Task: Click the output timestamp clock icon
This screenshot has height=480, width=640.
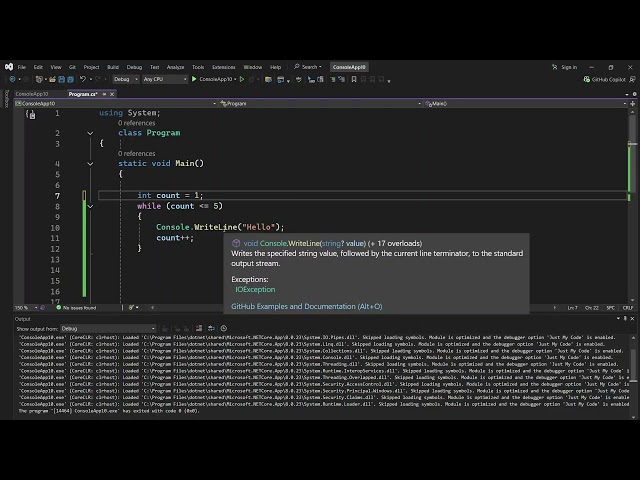Action: point(224,328)
